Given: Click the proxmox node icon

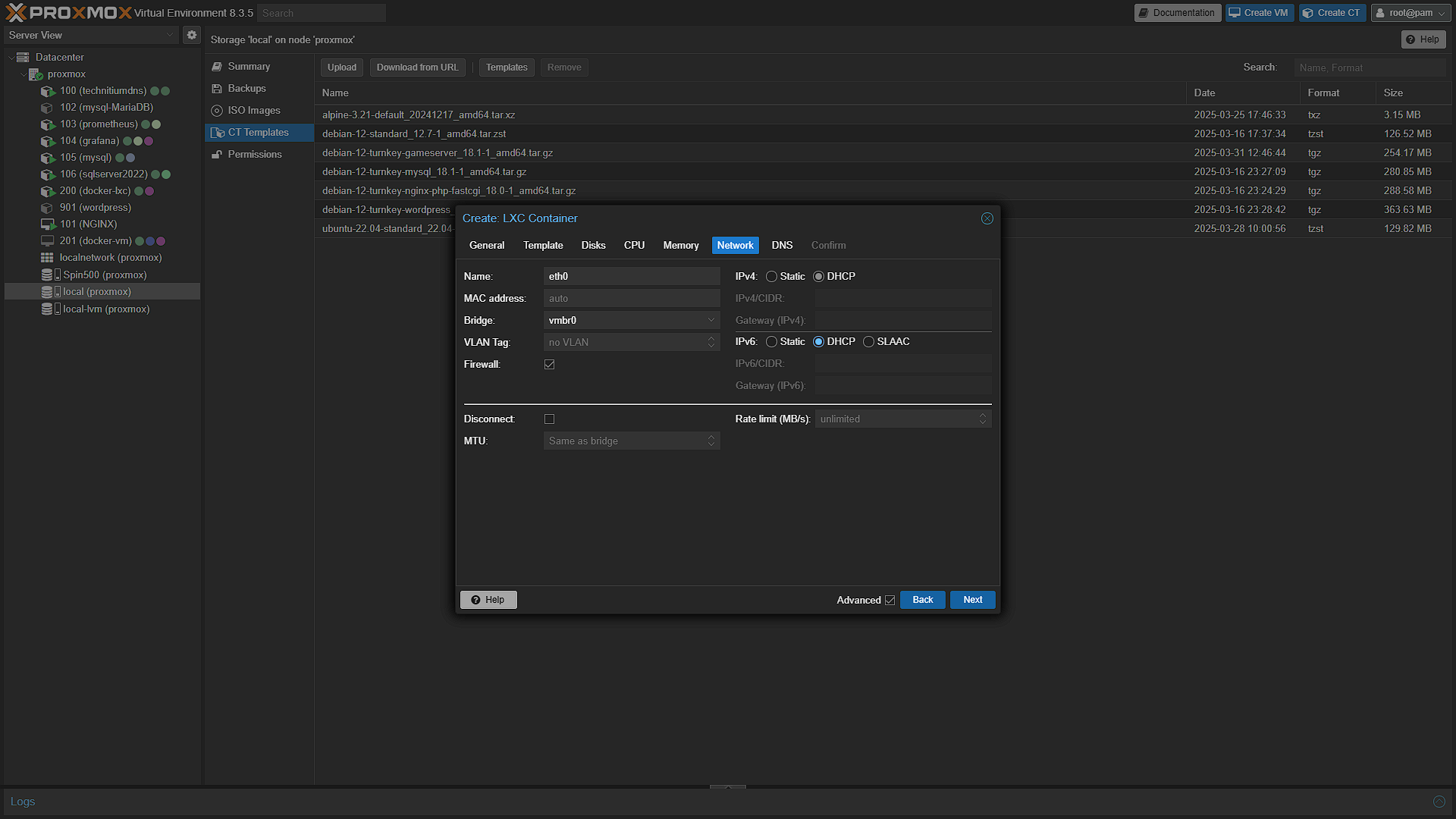Looking at the screenshot, I should point(36,74).
